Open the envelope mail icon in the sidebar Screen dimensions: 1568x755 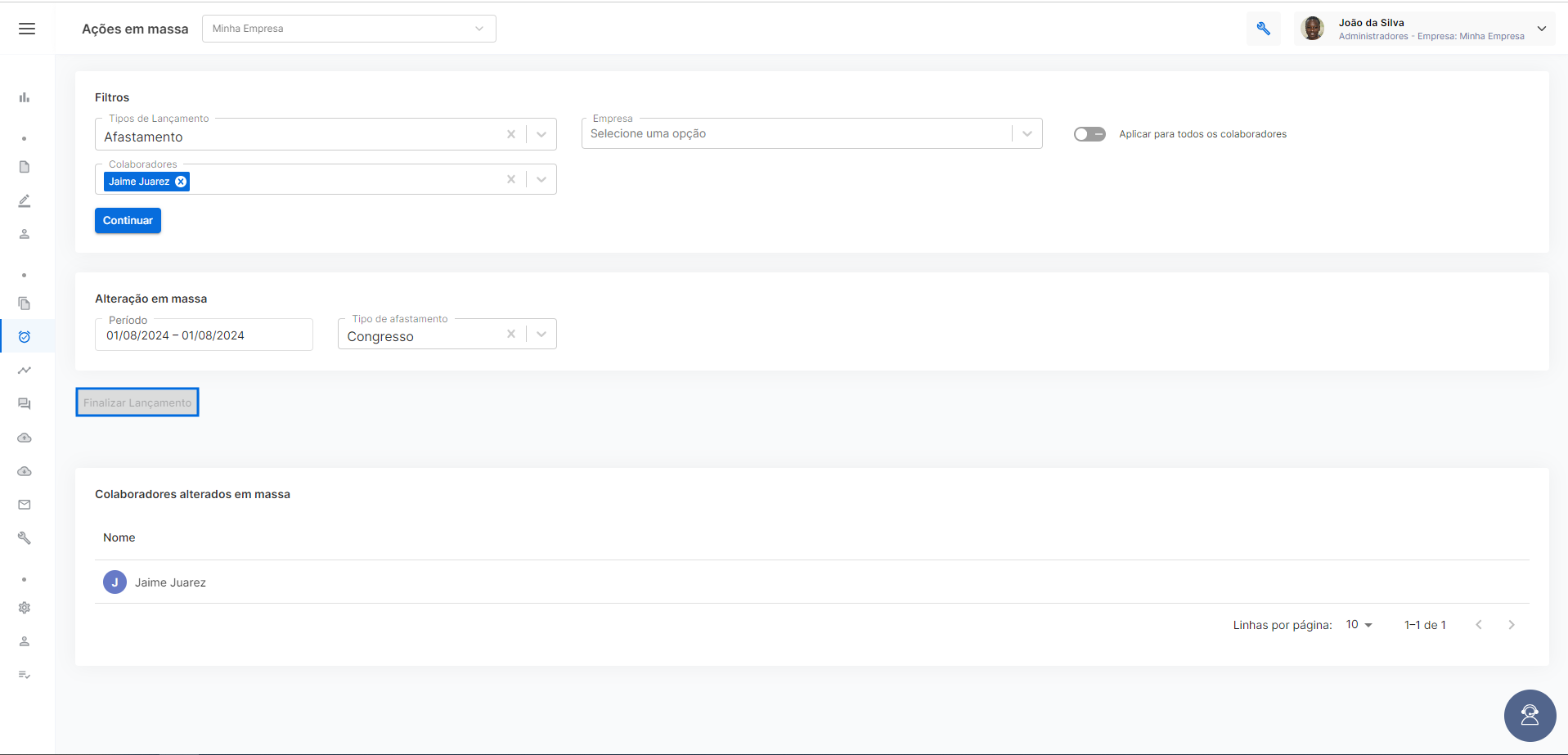pos(25,505)
